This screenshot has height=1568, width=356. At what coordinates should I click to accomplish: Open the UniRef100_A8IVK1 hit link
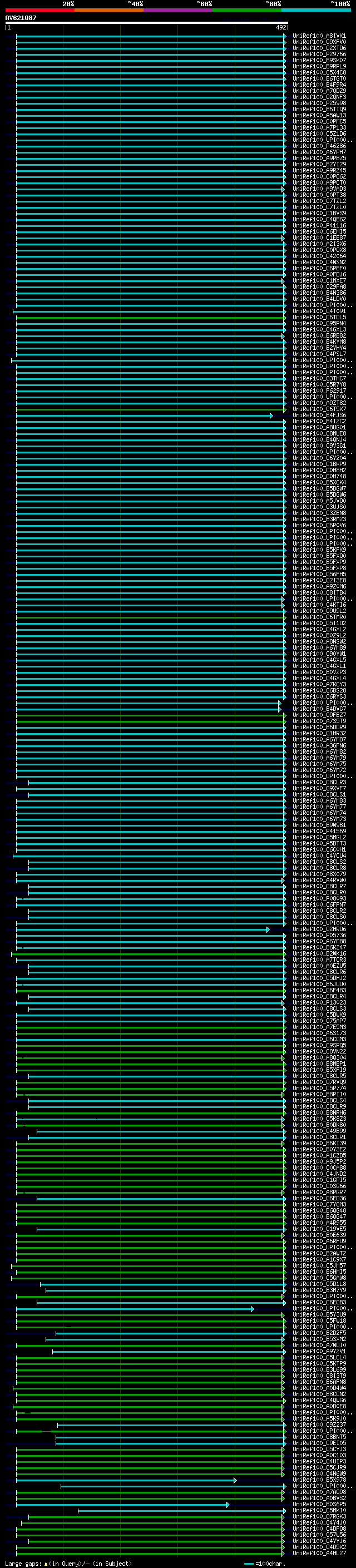click(319, 36)
